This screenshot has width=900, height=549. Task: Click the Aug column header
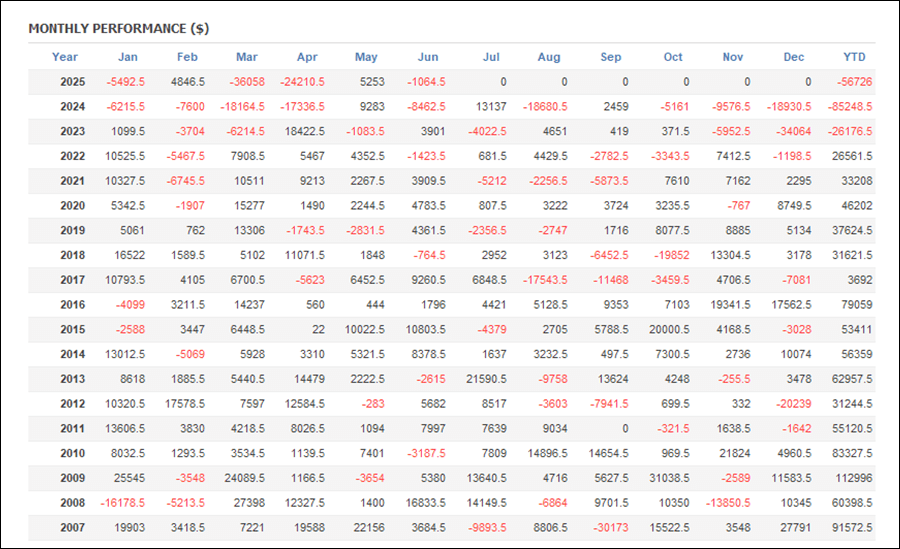[549, 57]
